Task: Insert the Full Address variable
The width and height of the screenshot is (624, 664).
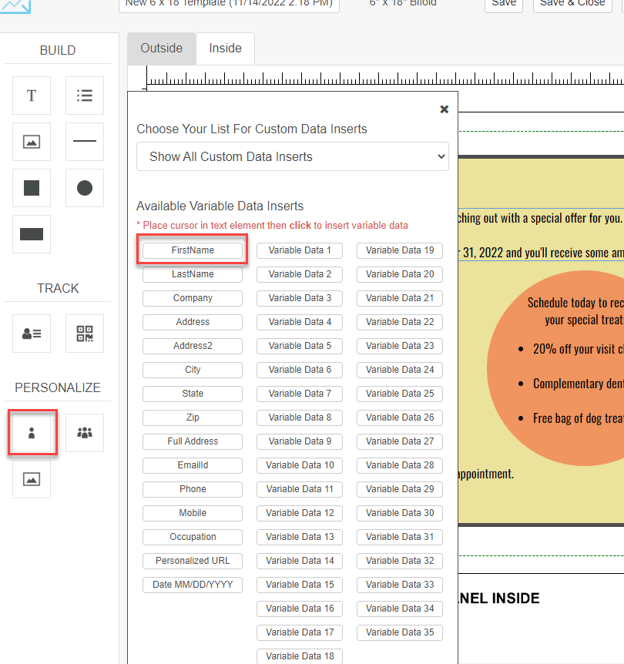Action: coord(193,441)
